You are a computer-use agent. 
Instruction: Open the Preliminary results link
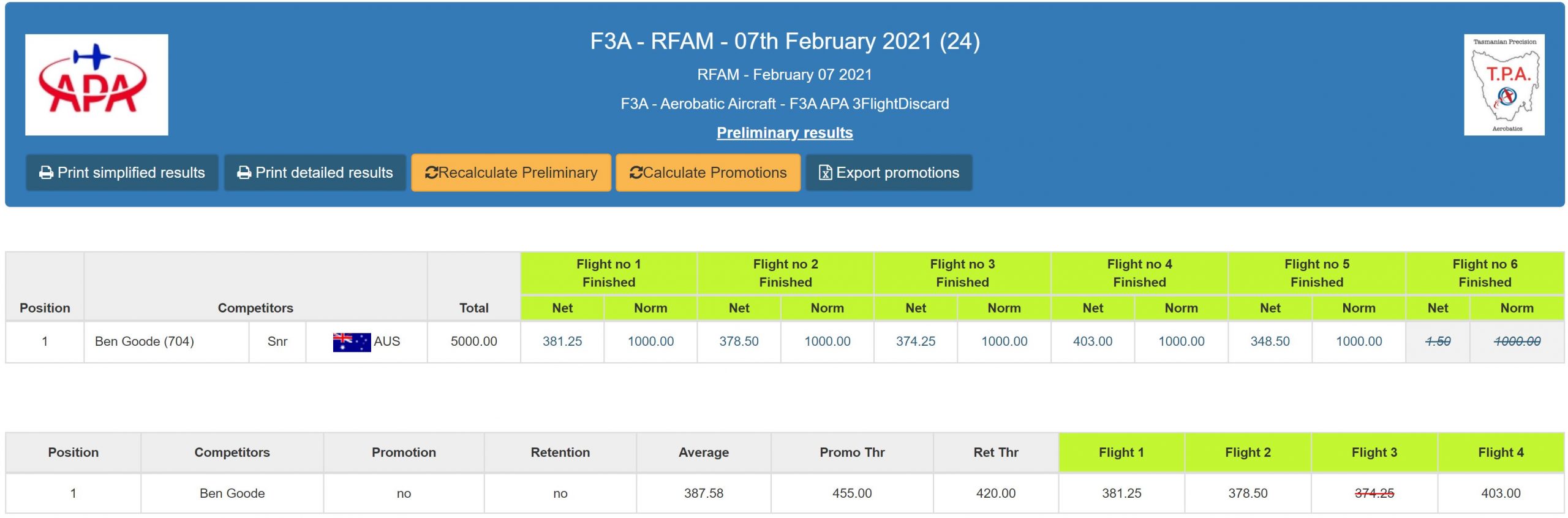tap(784, 133)
